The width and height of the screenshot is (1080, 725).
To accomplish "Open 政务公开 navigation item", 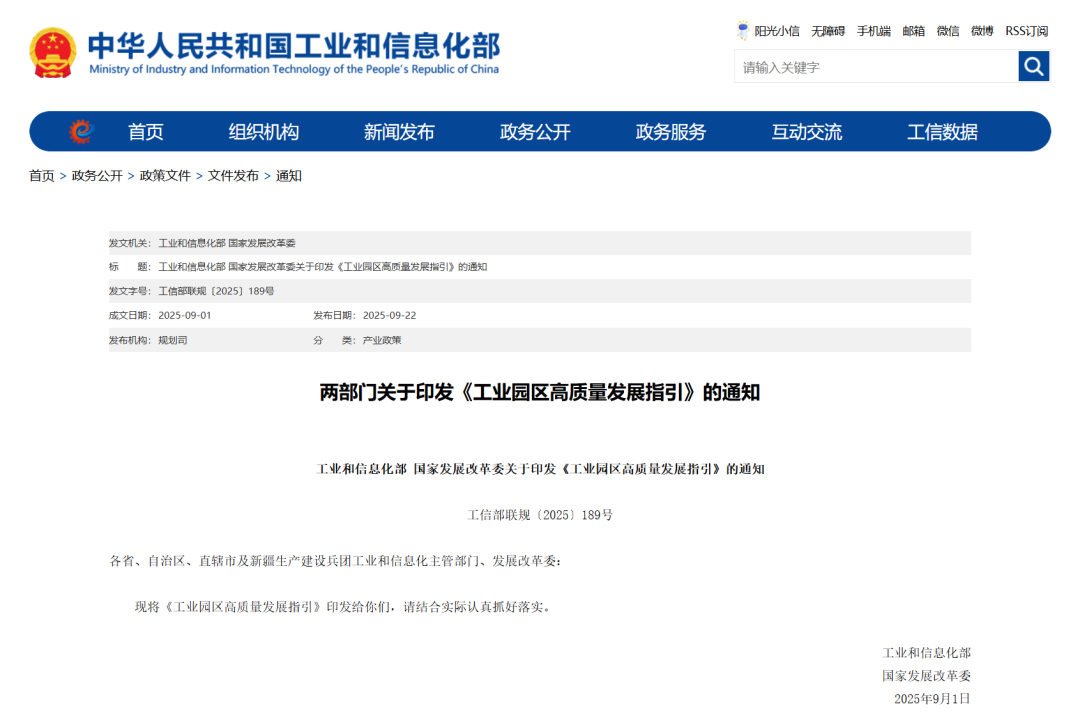I will (535, 132).
